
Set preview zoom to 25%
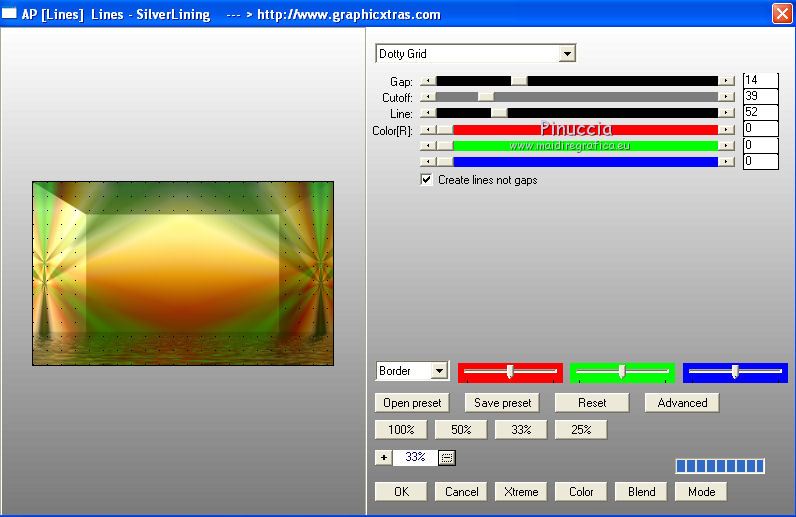tap(581, 430)
